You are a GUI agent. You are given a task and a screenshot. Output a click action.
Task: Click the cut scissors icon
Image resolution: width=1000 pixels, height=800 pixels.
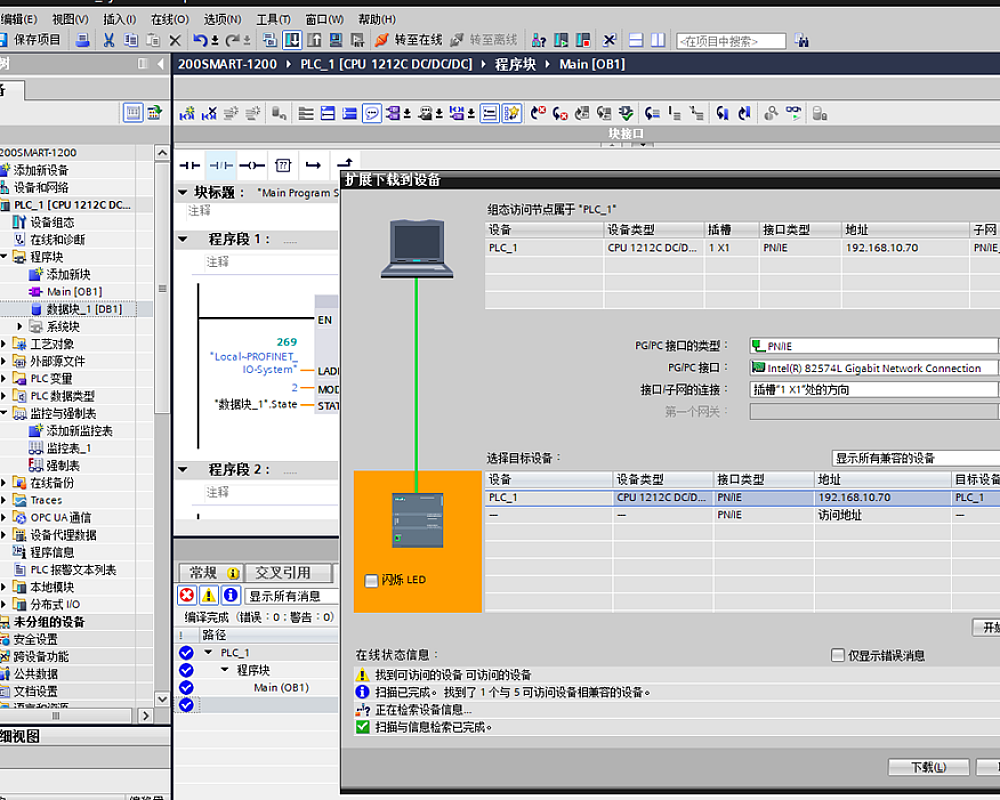[108, 40]
